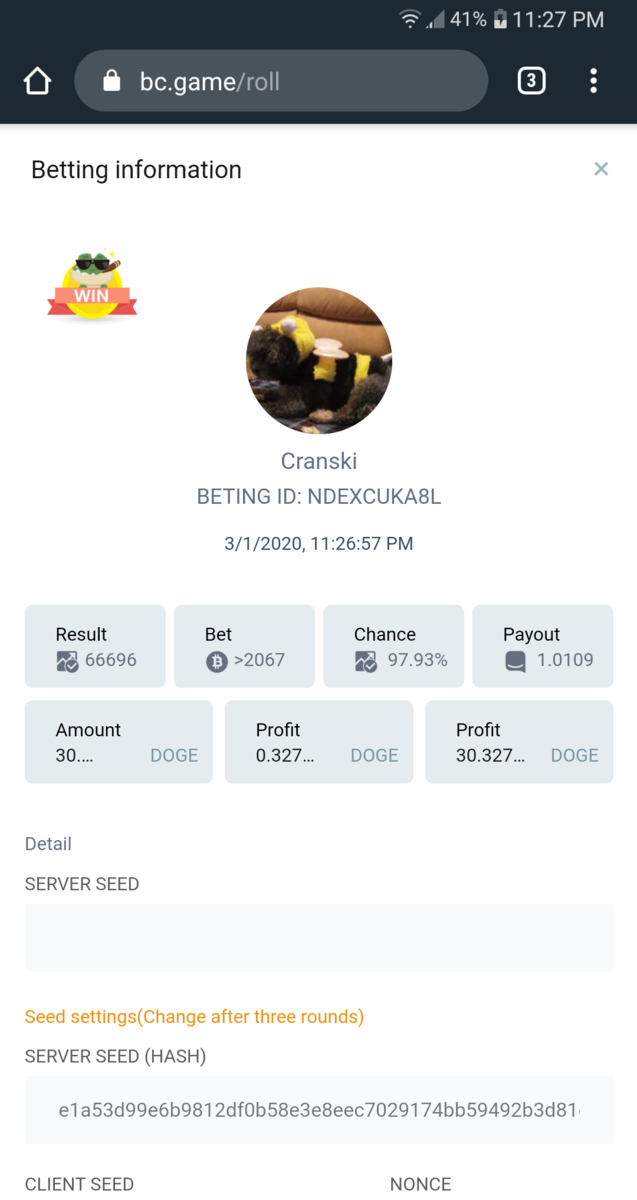Close the Betting information dialog
The width and height of the screenshot is (637, 1200).
[x=601, y=169]
